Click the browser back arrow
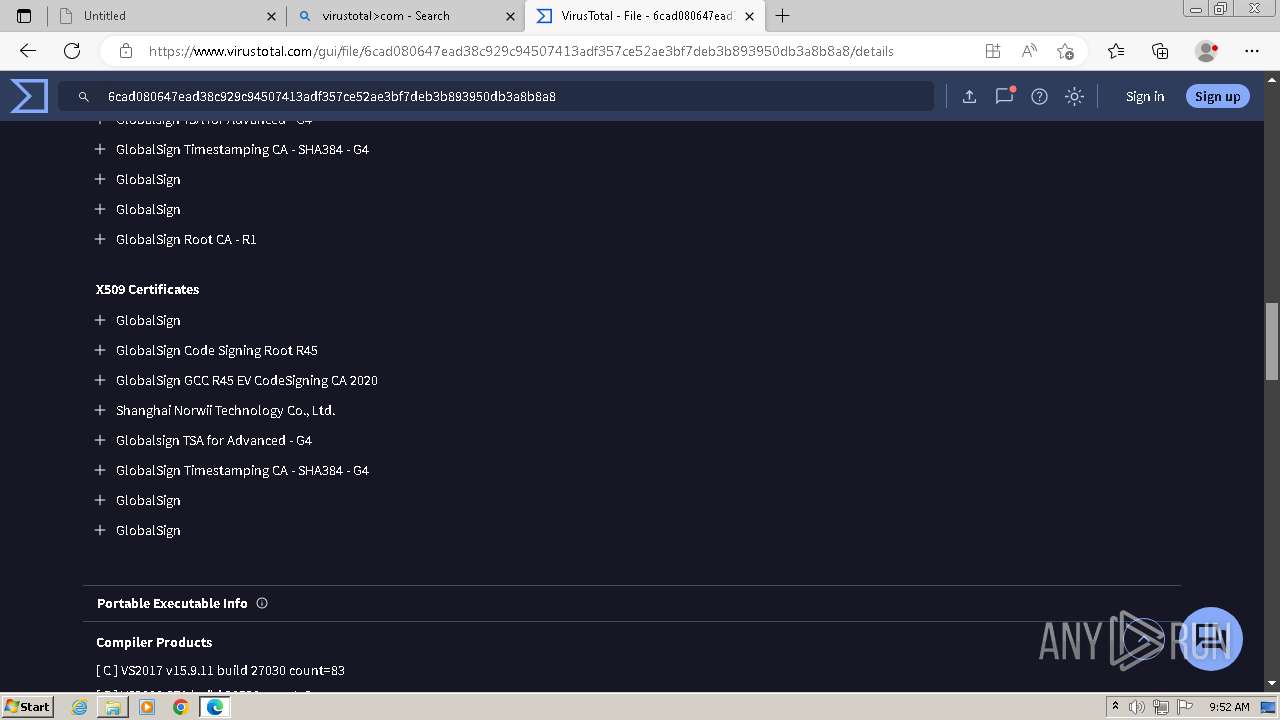1280x720 pixels. [28, 51]
